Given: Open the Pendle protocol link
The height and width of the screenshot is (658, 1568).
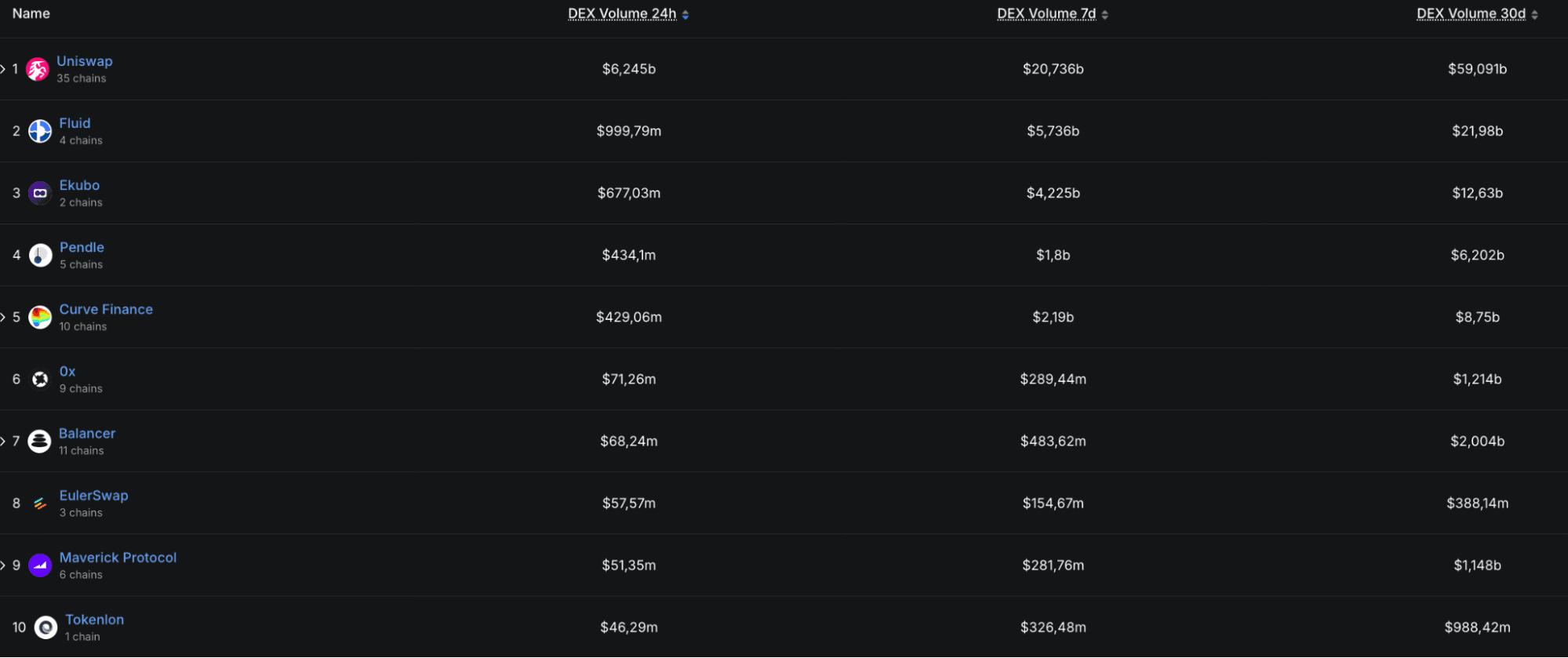Looking at the screenshot, I should pyautogui.click(x=82, y=247).
